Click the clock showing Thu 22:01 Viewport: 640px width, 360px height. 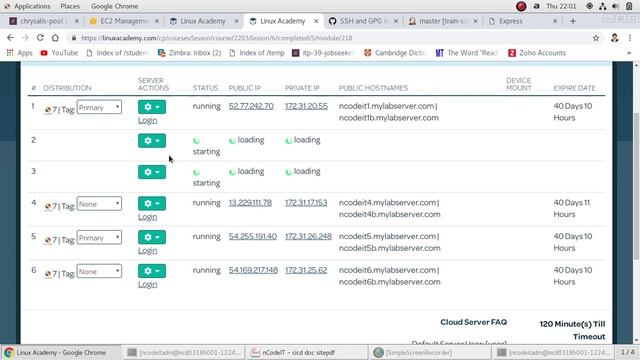561,6
